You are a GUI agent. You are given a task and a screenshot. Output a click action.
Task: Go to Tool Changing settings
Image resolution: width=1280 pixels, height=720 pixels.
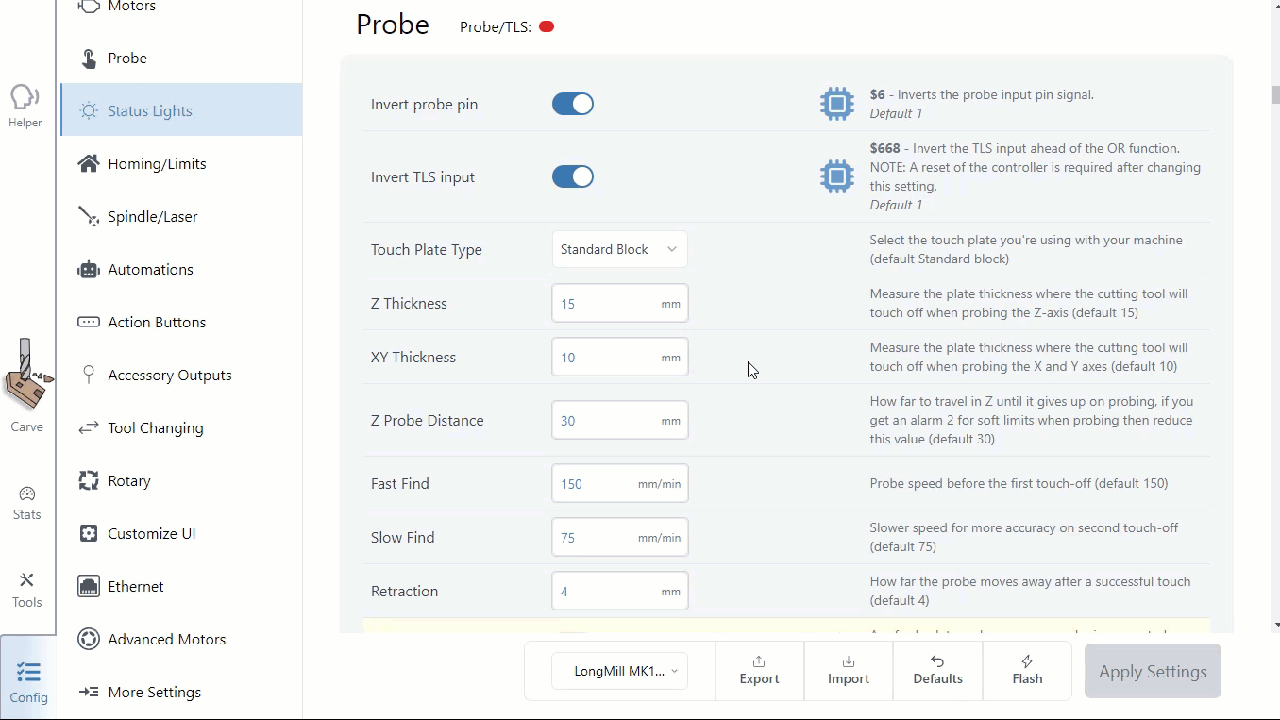(x=155, y=428)
